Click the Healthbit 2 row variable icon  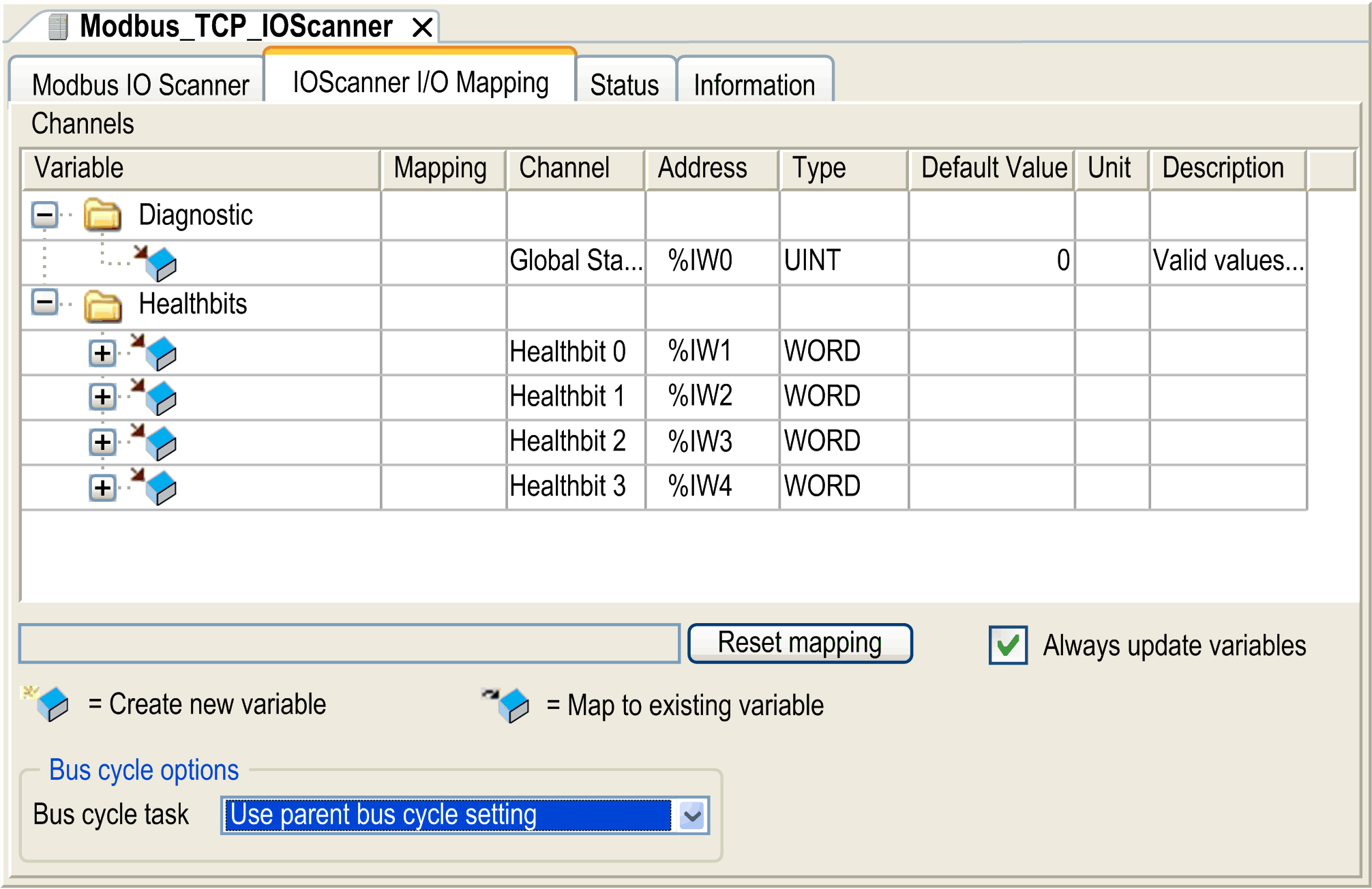(154, 442)
